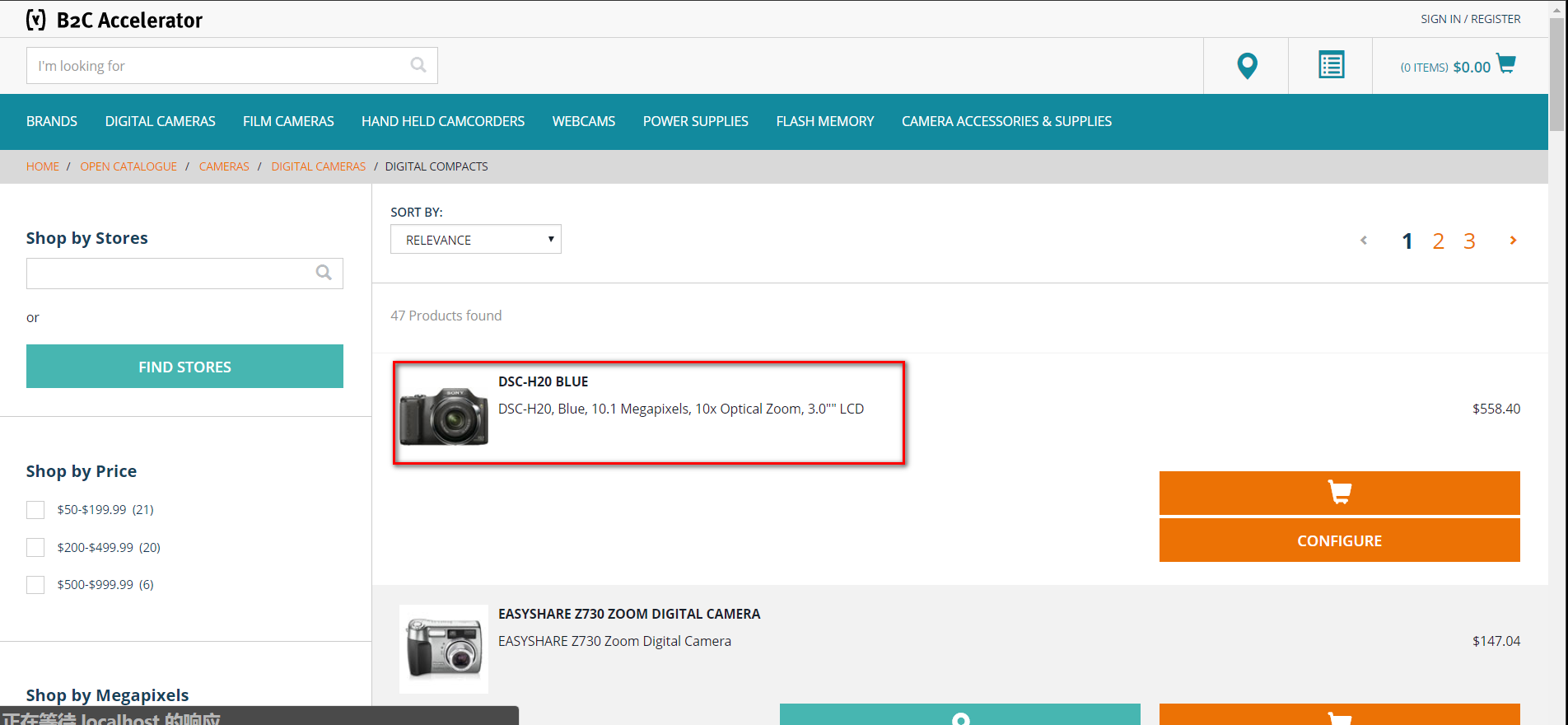Open the Sort By Relevance dropdown
The width and height of the screenshot is (1568, 725).
[x=476, y=239]
